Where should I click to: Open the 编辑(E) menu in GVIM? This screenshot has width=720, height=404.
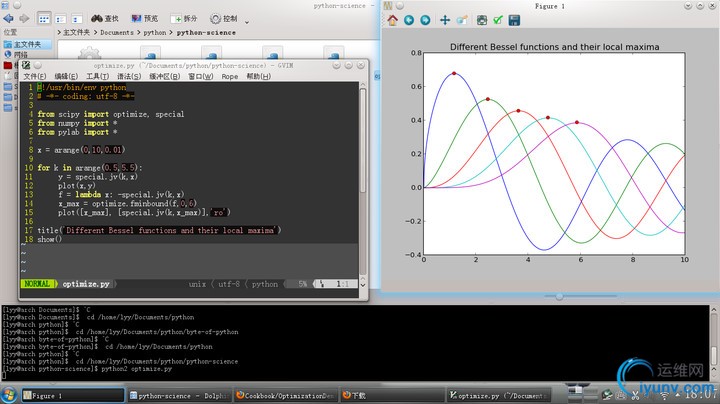66,76
